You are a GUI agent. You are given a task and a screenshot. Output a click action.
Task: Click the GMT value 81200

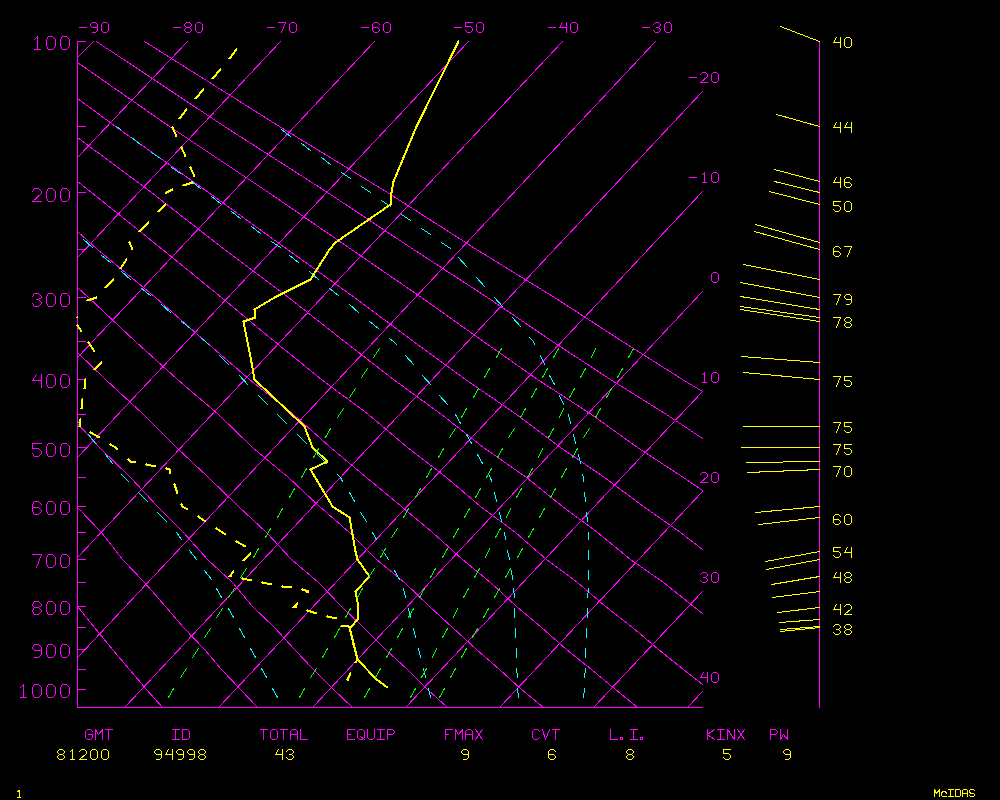(x=84, y=755)
